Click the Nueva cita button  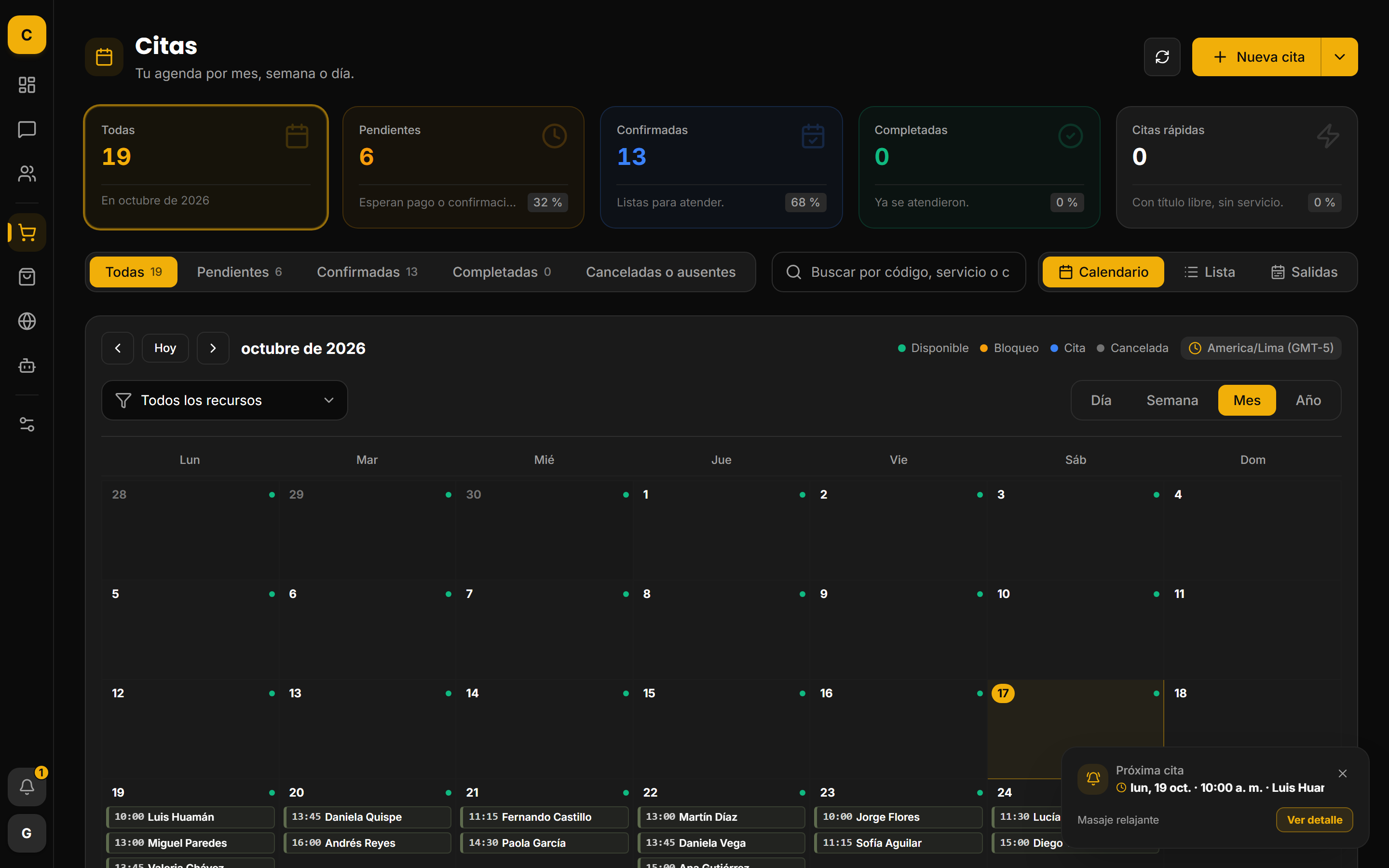[1256, 57]
